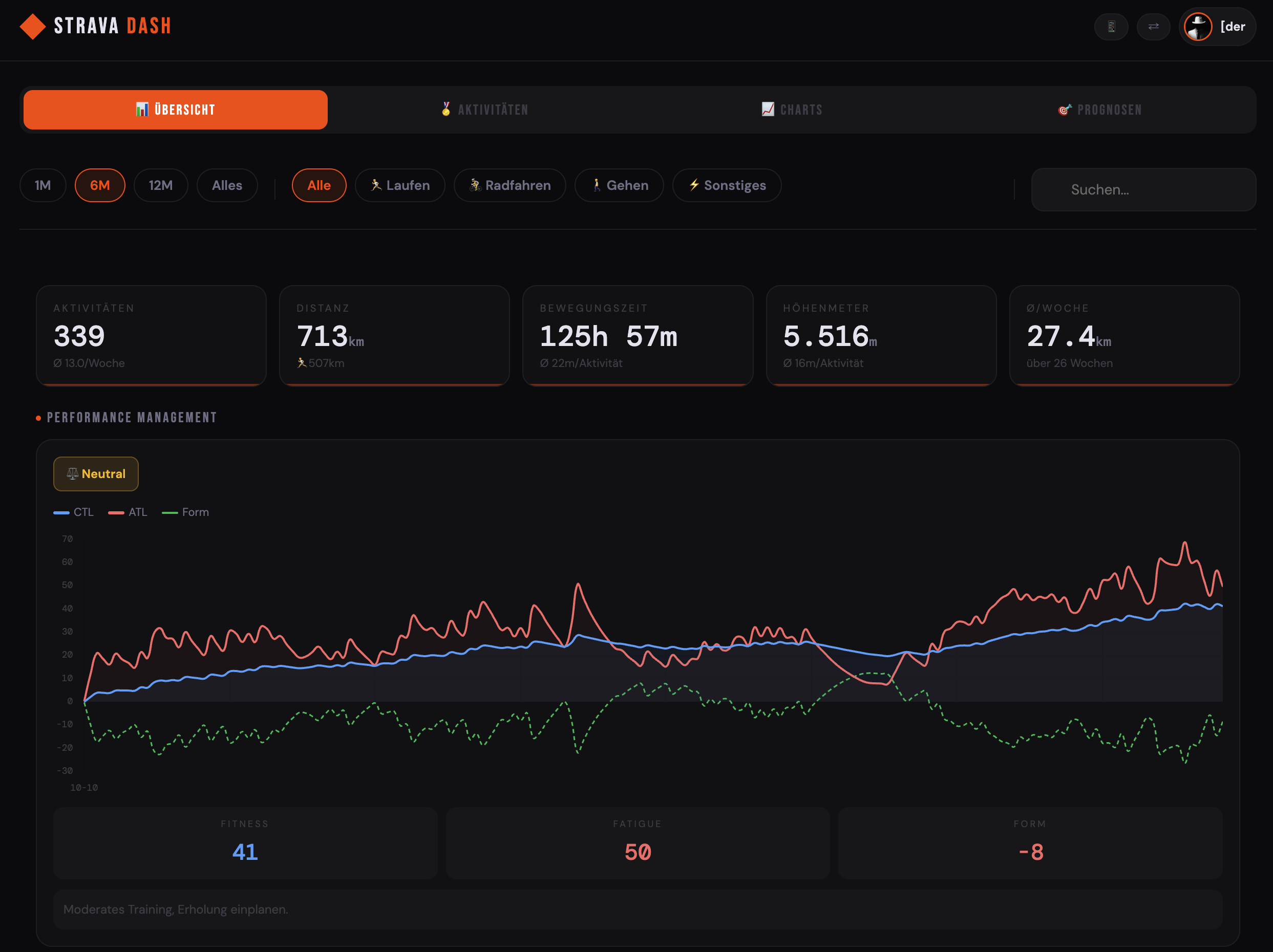1273x952 pixels.
Task: Choose the Alles time range filter
Action: pyautogui.click(x=227, y=185)
